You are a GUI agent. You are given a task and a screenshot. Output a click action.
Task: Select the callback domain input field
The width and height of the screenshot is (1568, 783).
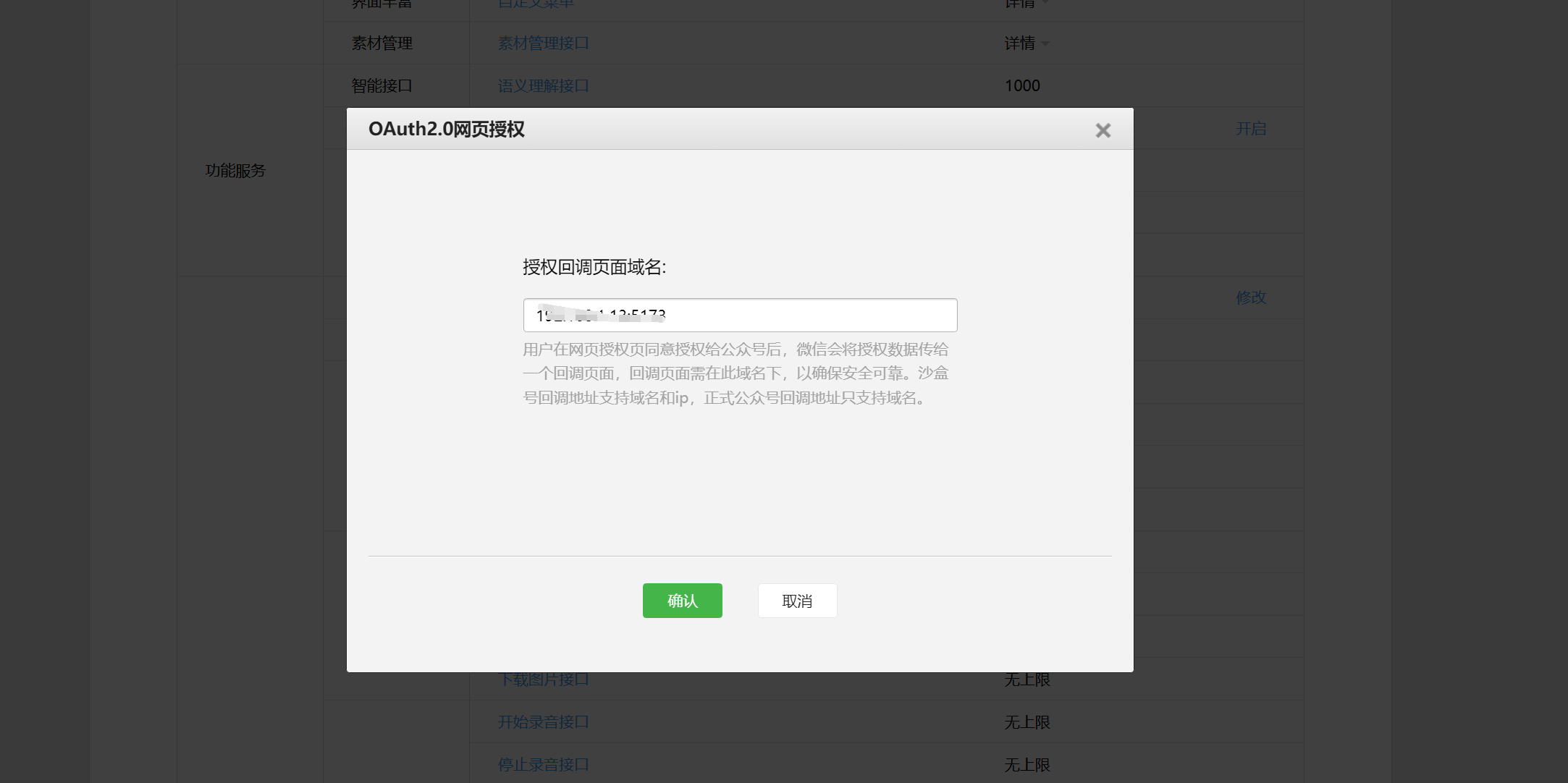[739, 315]
